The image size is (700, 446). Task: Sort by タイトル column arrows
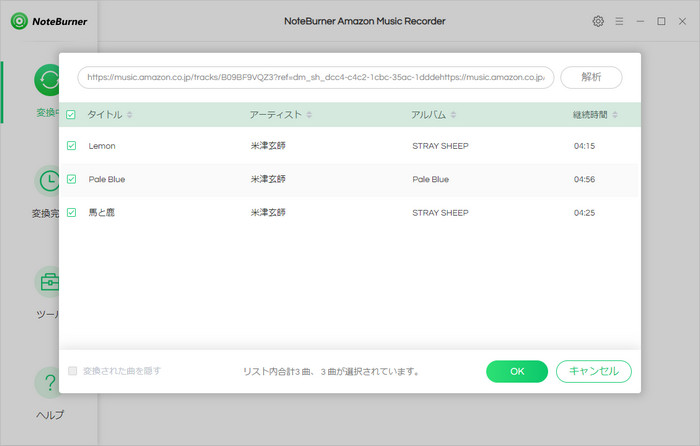129,115
